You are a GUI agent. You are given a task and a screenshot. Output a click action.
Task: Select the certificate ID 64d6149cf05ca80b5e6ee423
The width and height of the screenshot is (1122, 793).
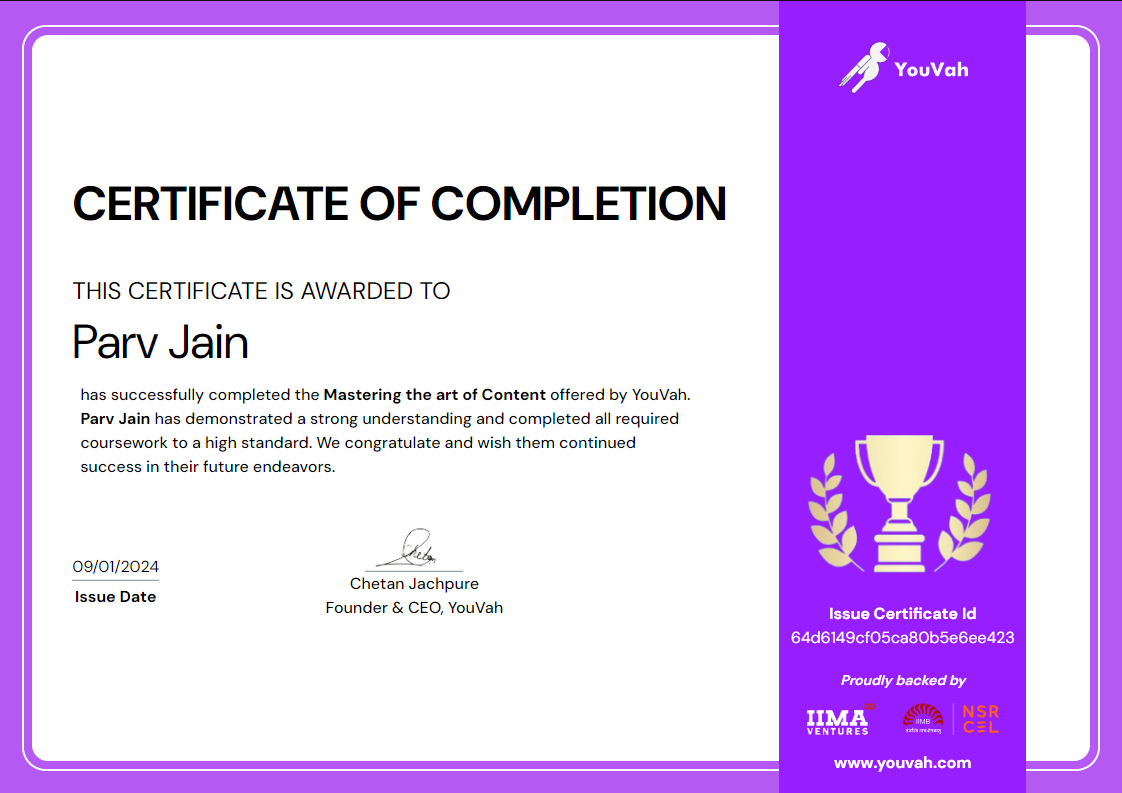(x=902, y=638)
